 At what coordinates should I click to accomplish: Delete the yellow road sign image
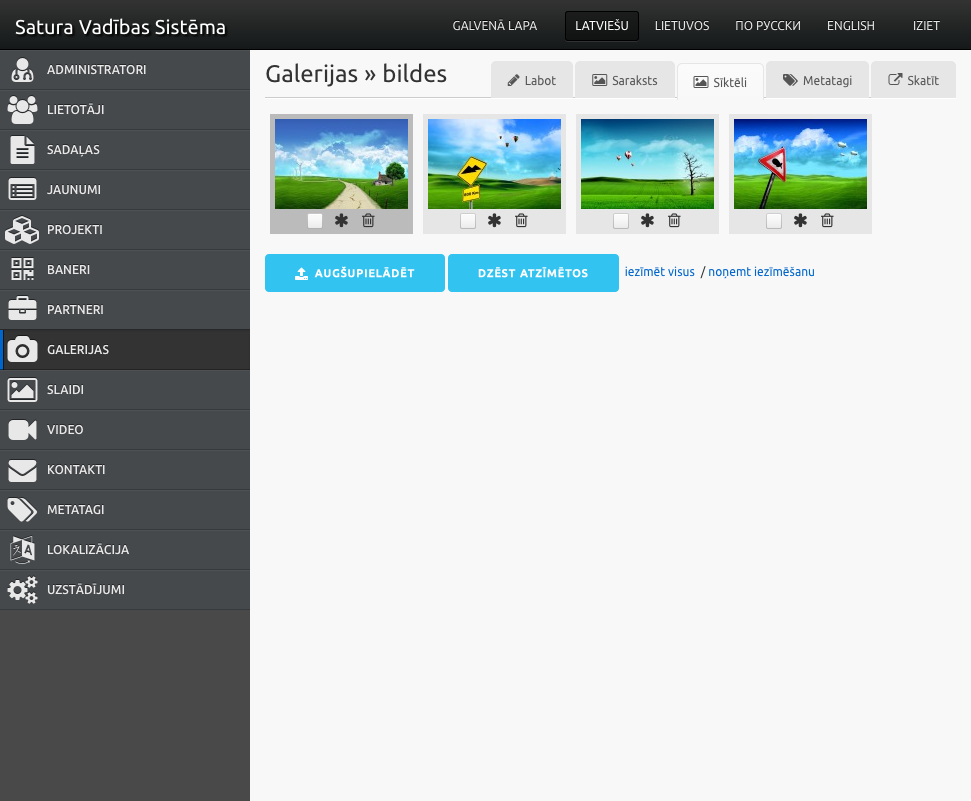pyautogui.click(x=521, y=221)
